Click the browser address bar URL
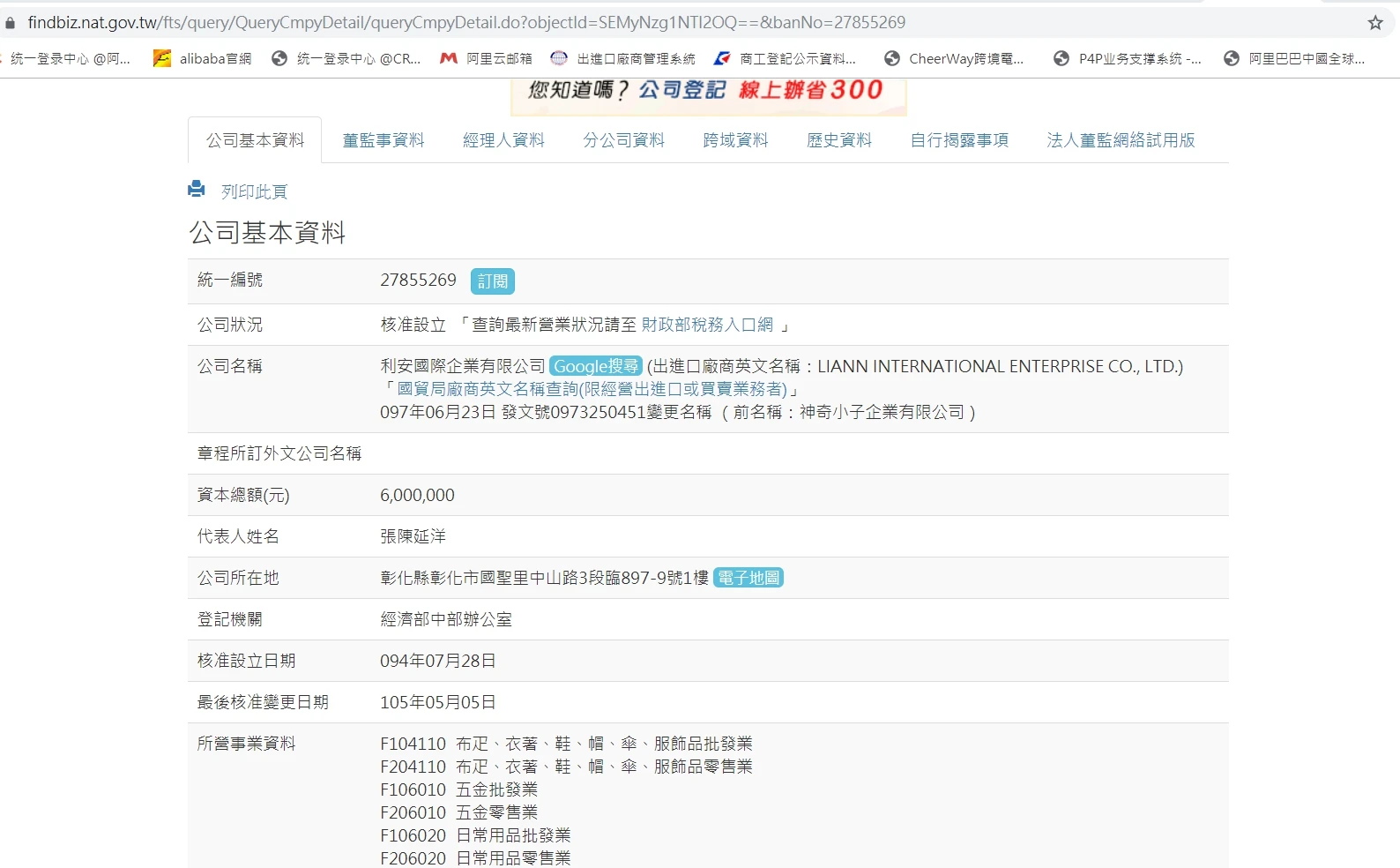Viewport: 1400px width, 868px height. pyautogui.click(x=466, y=23)
